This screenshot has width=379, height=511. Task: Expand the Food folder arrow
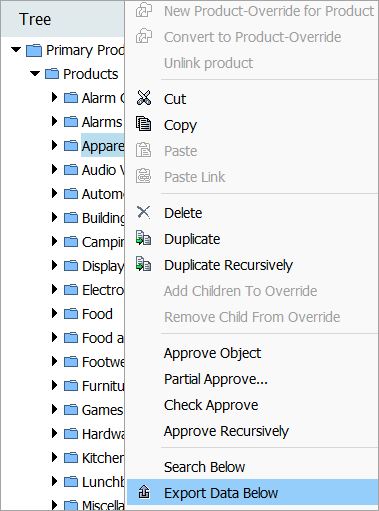54,313
